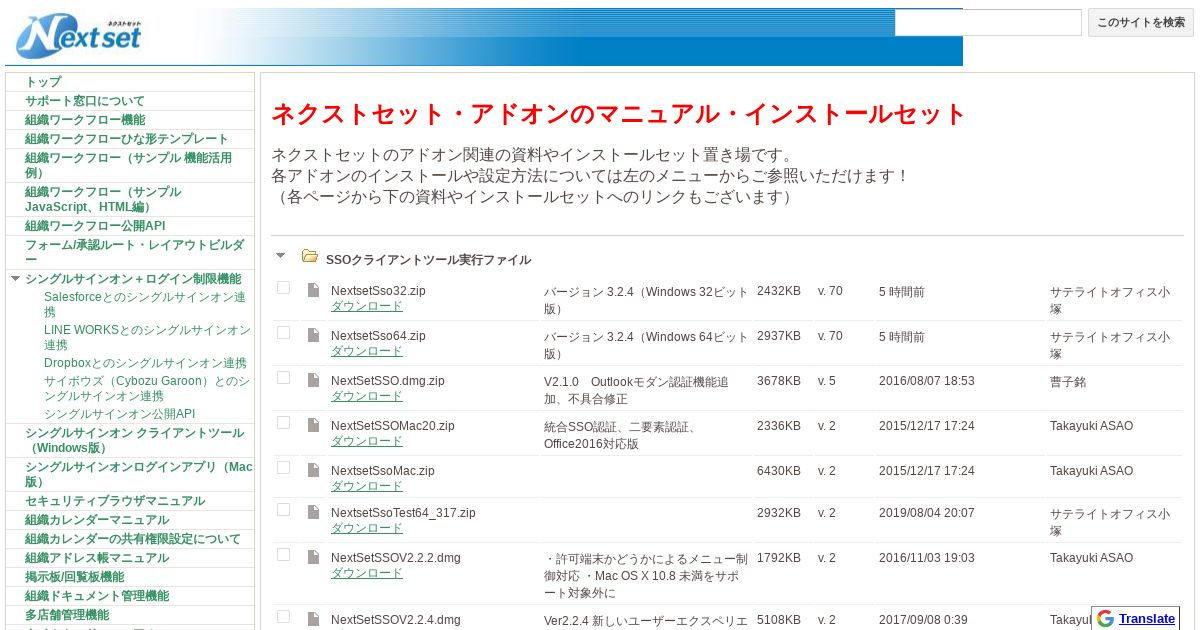Open Salesforceとのシングルサインオン連携
This screenshot has height=630, width=1200.
(x=145, y=304)
